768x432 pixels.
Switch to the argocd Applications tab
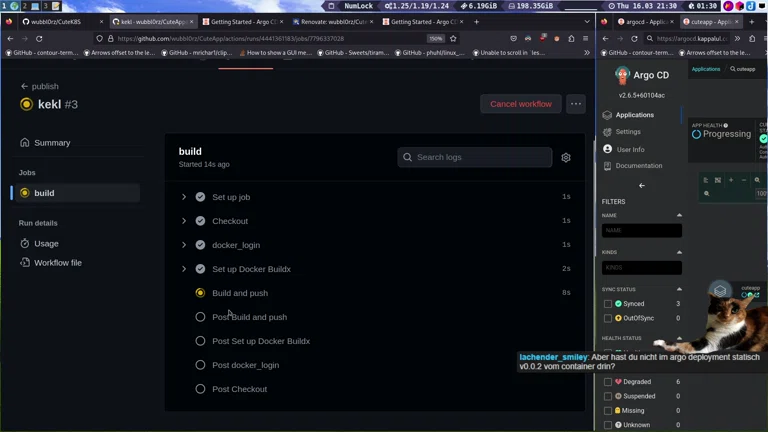click(645, 22)
